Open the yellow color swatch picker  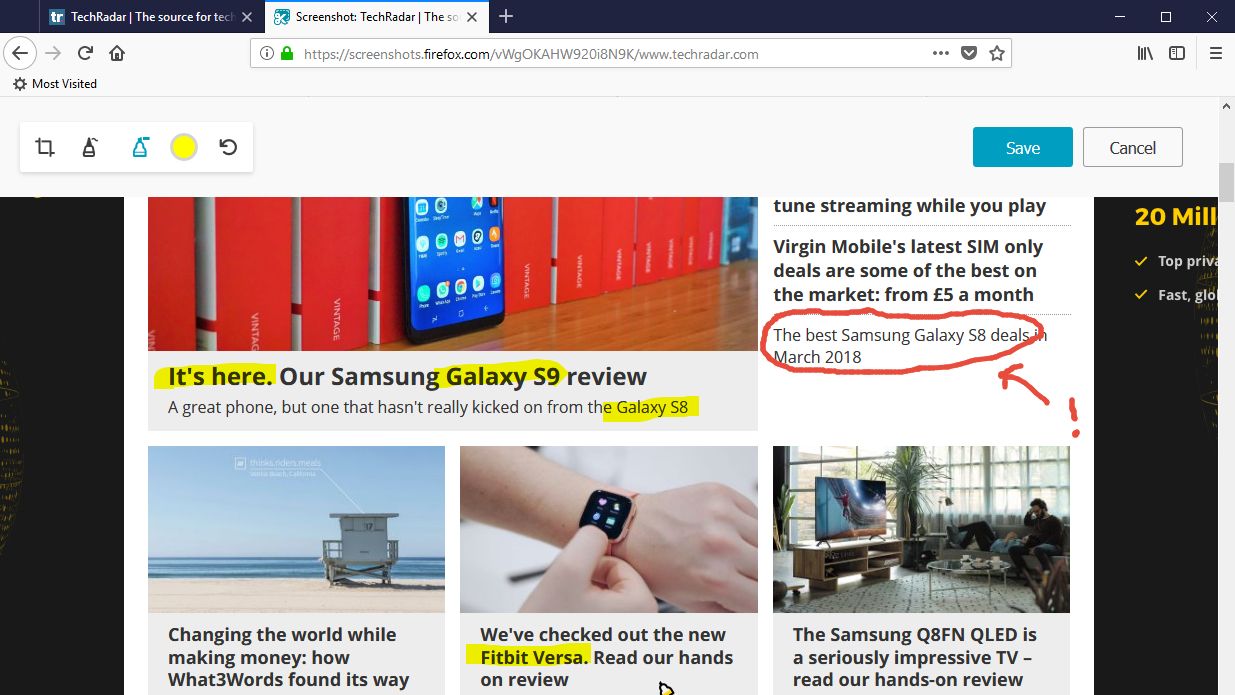(184, 146)
